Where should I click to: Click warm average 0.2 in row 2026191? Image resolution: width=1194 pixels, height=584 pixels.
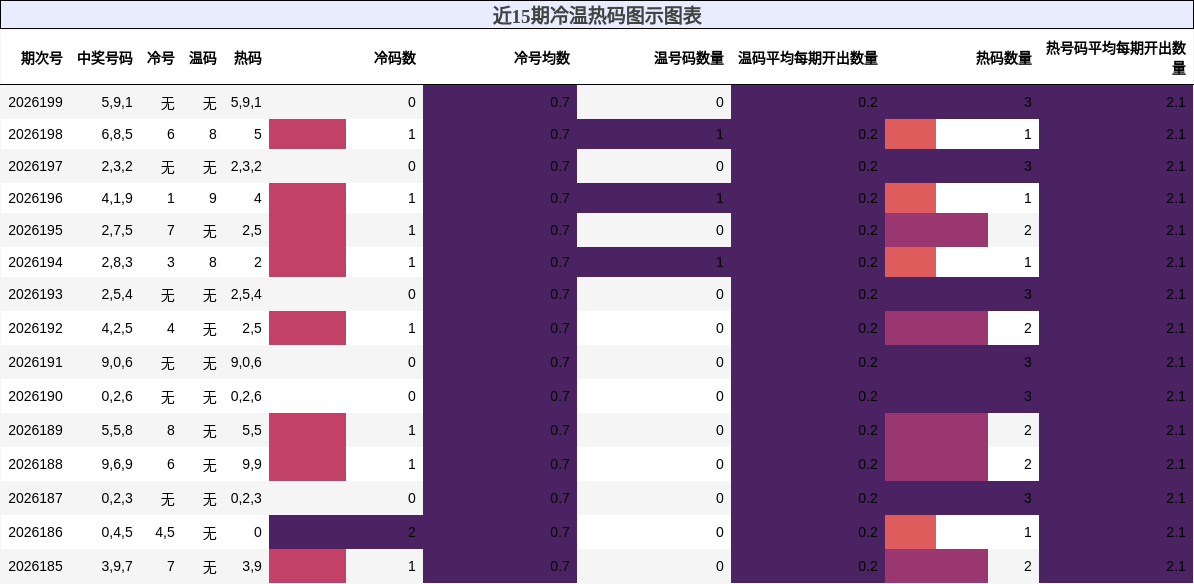tap(868, 362)
